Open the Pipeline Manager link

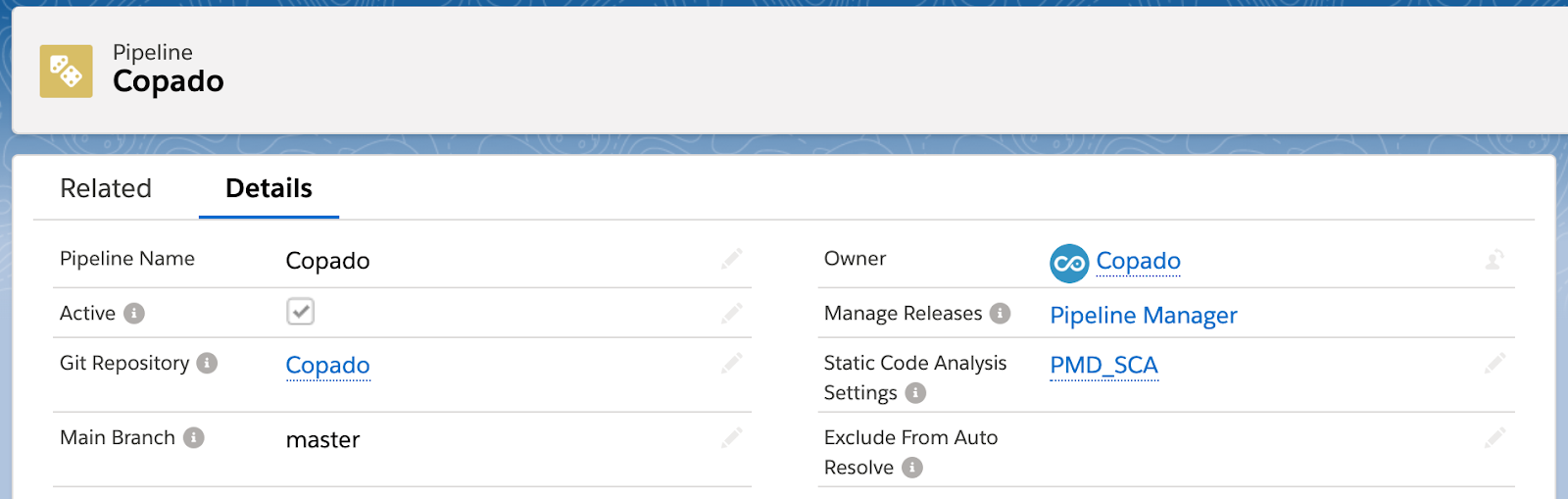coord(1143,316)
